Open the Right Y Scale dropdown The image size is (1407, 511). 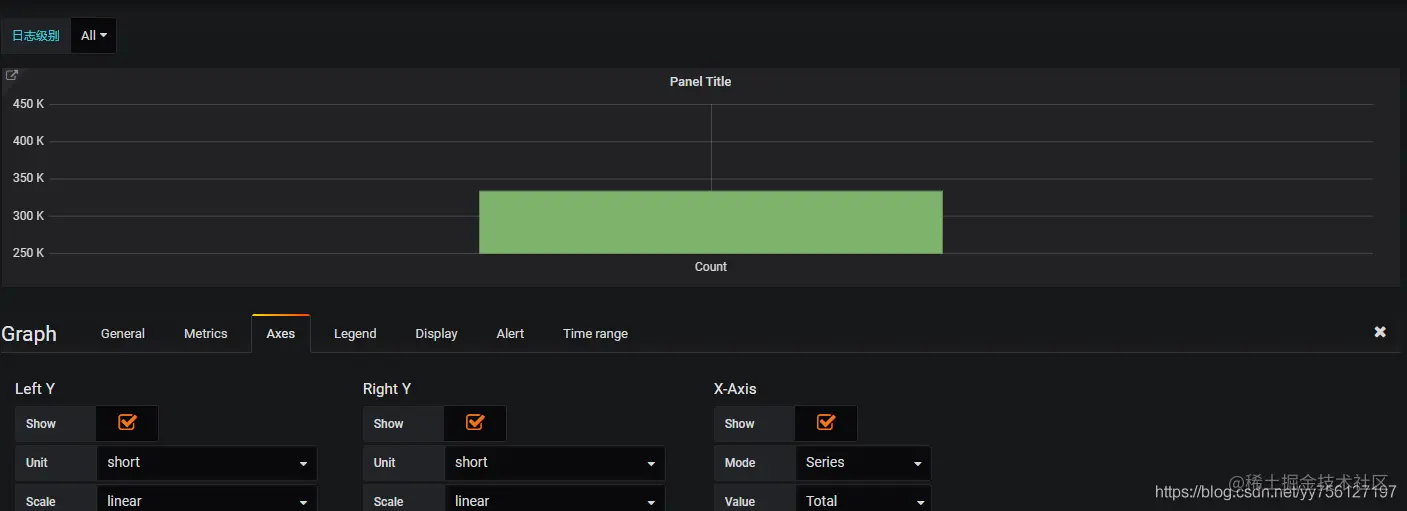pyautogui.click(x=554, y=499)
